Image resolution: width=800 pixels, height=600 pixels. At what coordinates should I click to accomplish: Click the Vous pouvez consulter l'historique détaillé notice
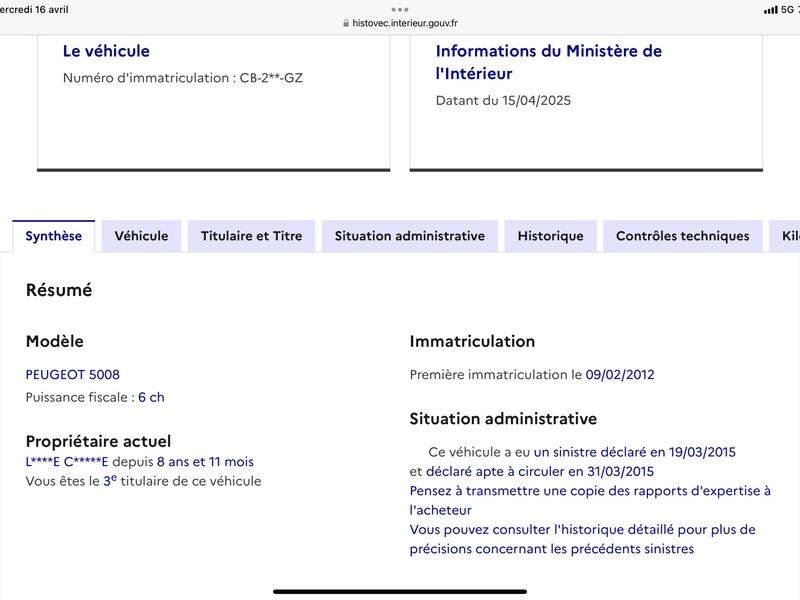tap(583, 539)
